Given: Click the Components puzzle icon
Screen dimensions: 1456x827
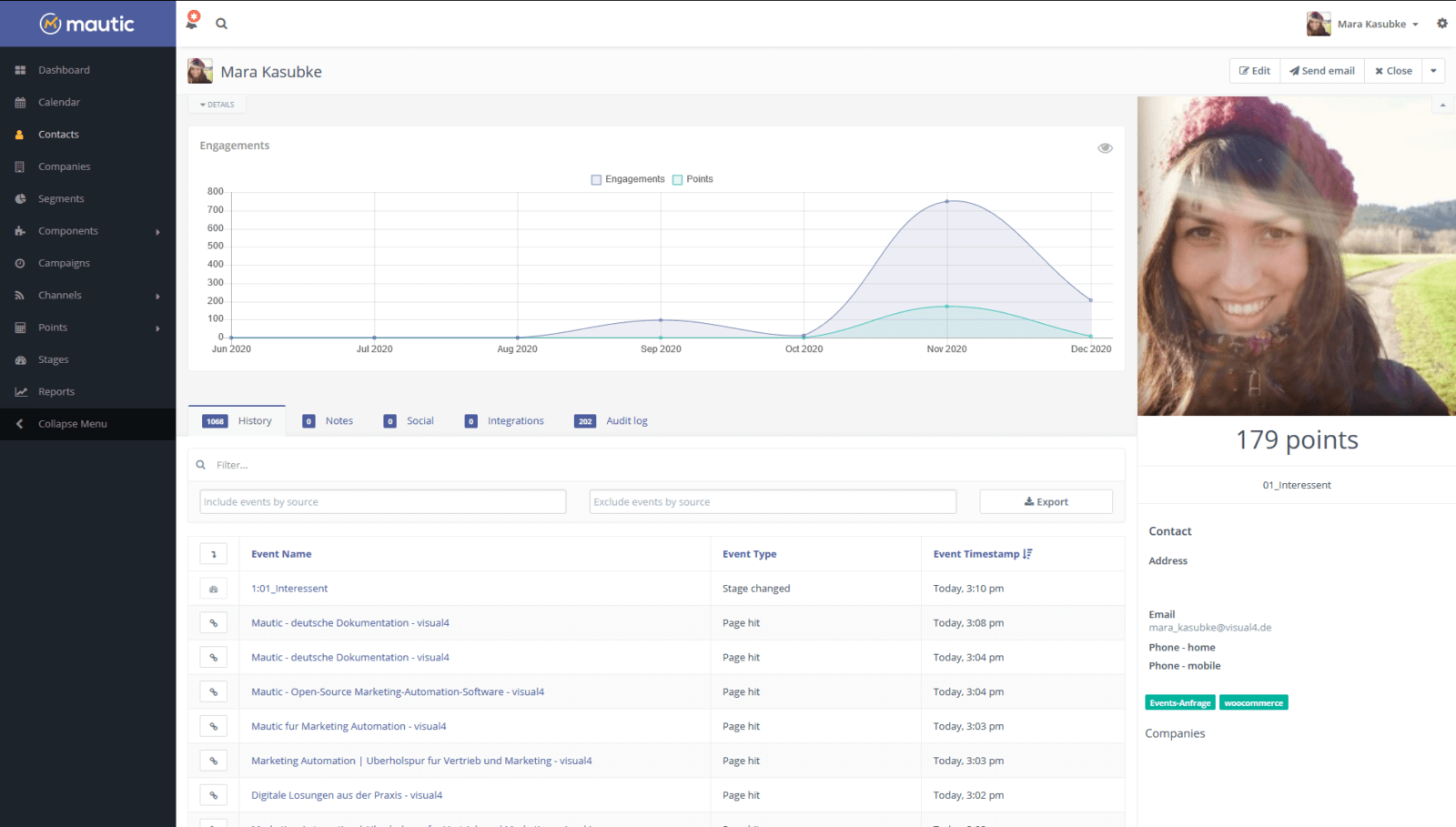Looking at the screenshot, I should click(x=20, y=231).
